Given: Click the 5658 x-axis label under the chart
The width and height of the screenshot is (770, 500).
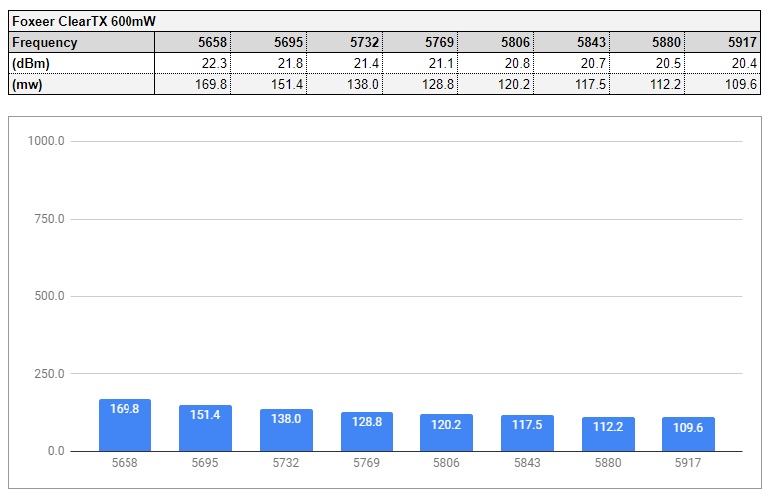Looking at the screenshot, I should (125, 463).
